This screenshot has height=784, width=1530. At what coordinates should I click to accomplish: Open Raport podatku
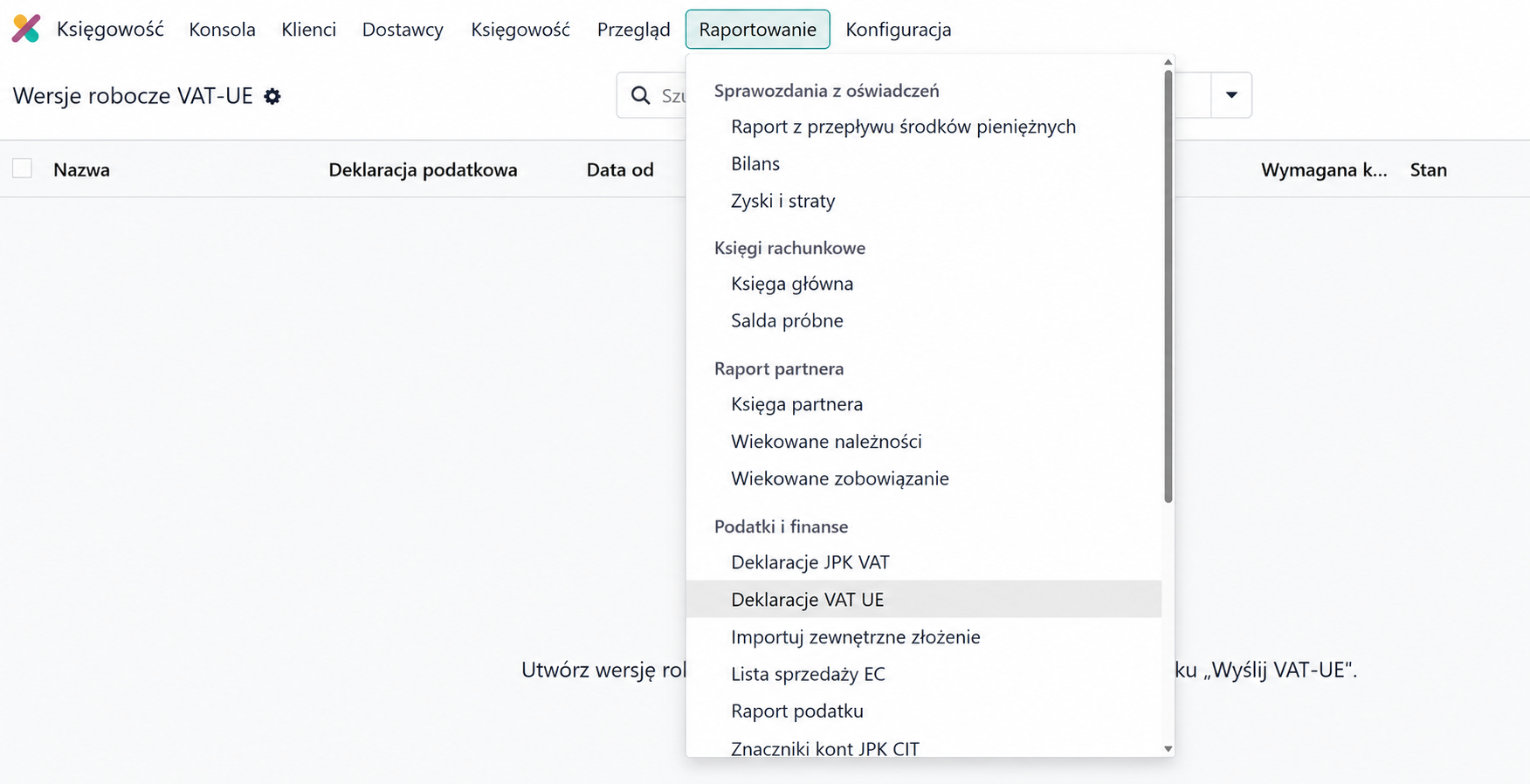(x=924, y=711)
